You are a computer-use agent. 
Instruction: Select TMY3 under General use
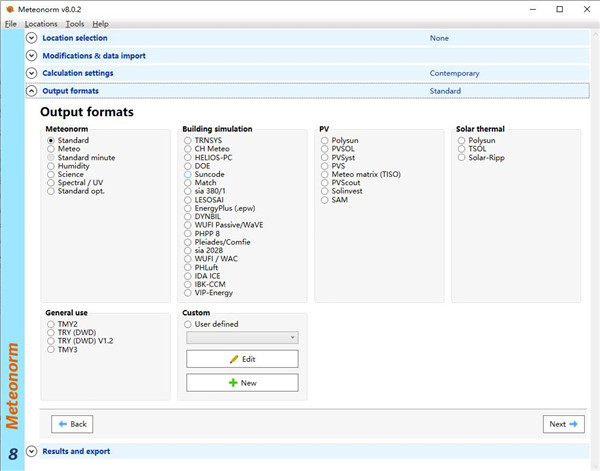[51, 349]
